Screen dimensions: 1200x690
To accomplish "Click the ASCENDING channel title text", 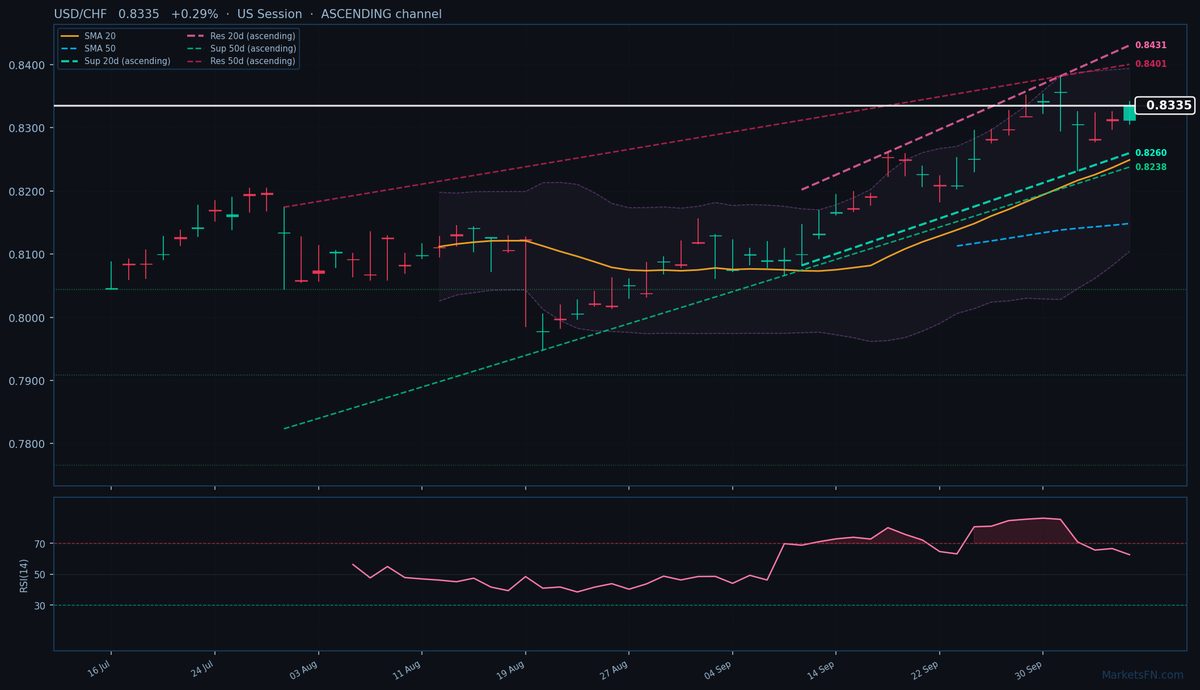I will (x=381, y=14).
